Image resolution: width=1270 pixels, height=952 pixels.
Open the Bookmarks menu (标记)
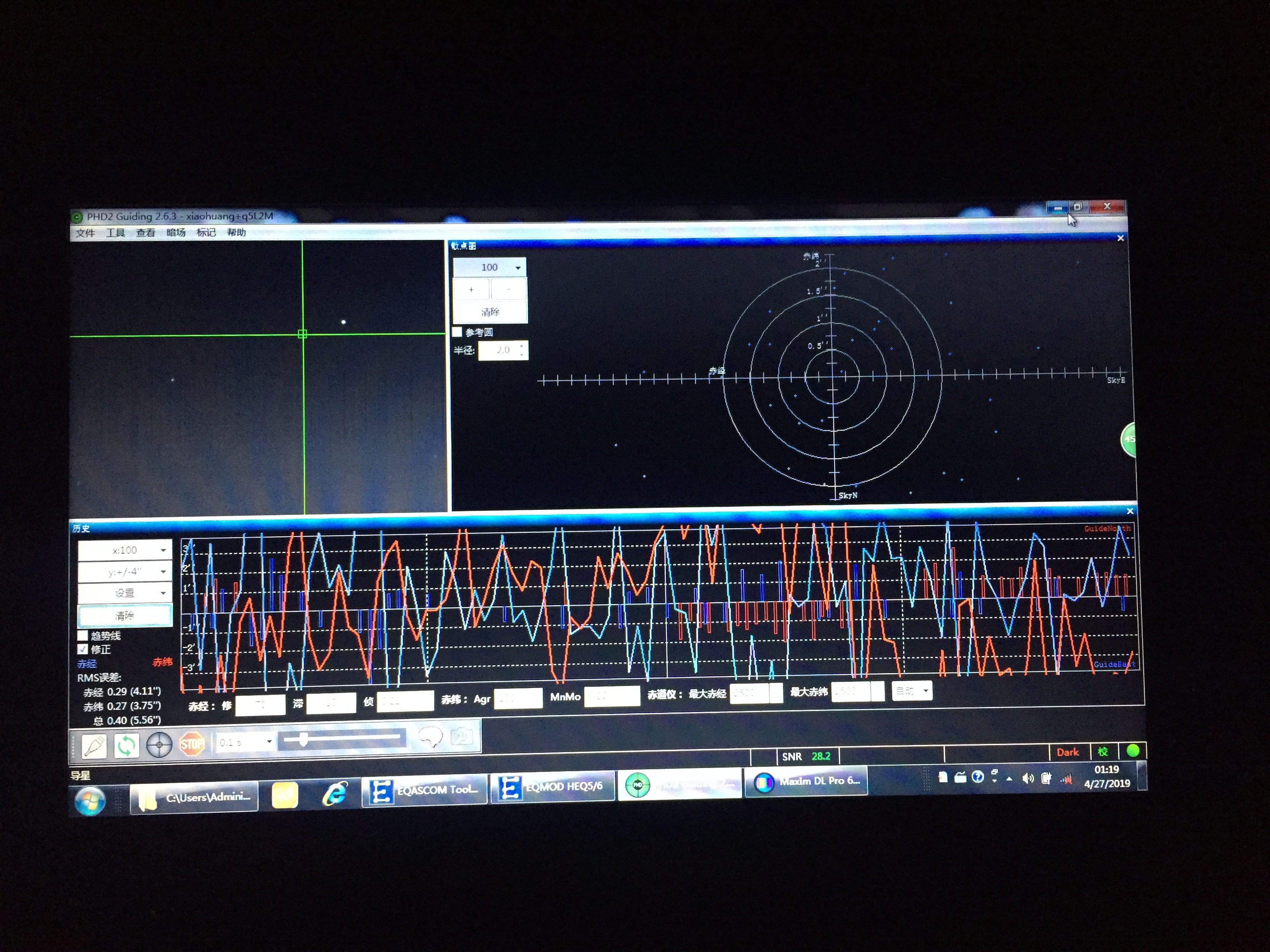pos(206,233)
